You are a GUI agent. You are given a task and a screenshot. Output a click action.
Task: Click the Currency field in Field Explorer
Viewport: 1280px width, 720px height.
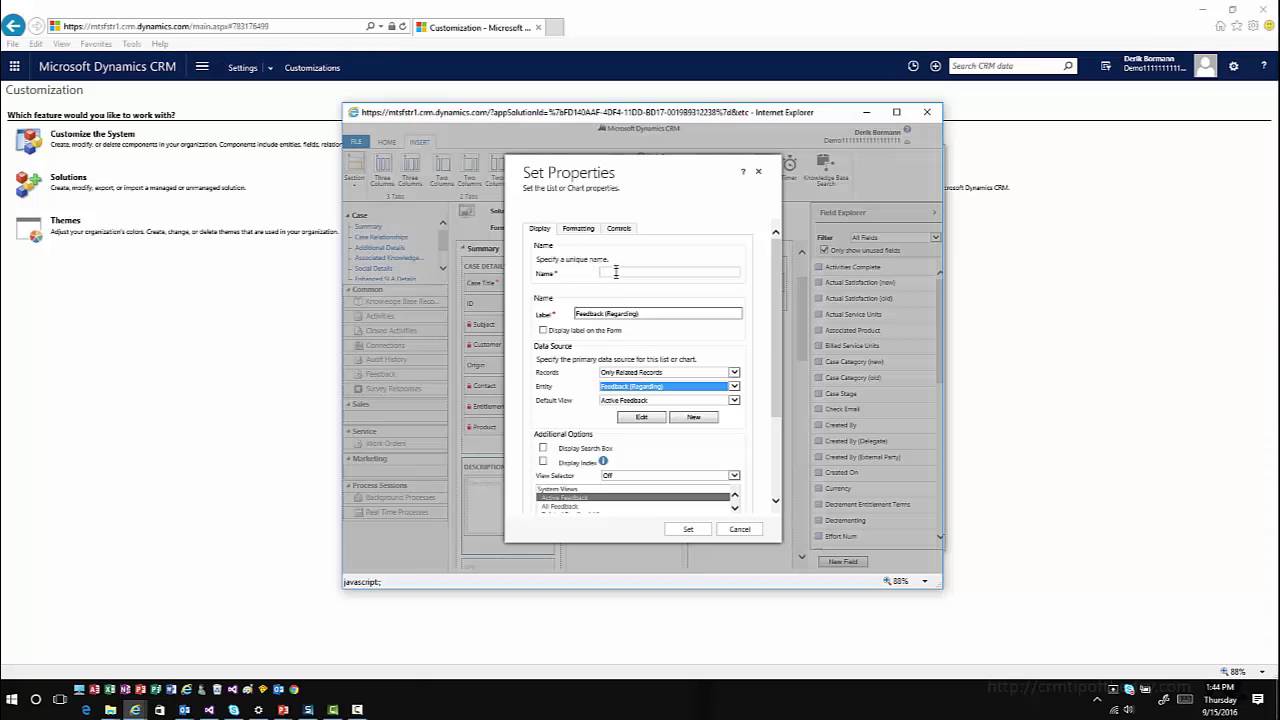837,489
